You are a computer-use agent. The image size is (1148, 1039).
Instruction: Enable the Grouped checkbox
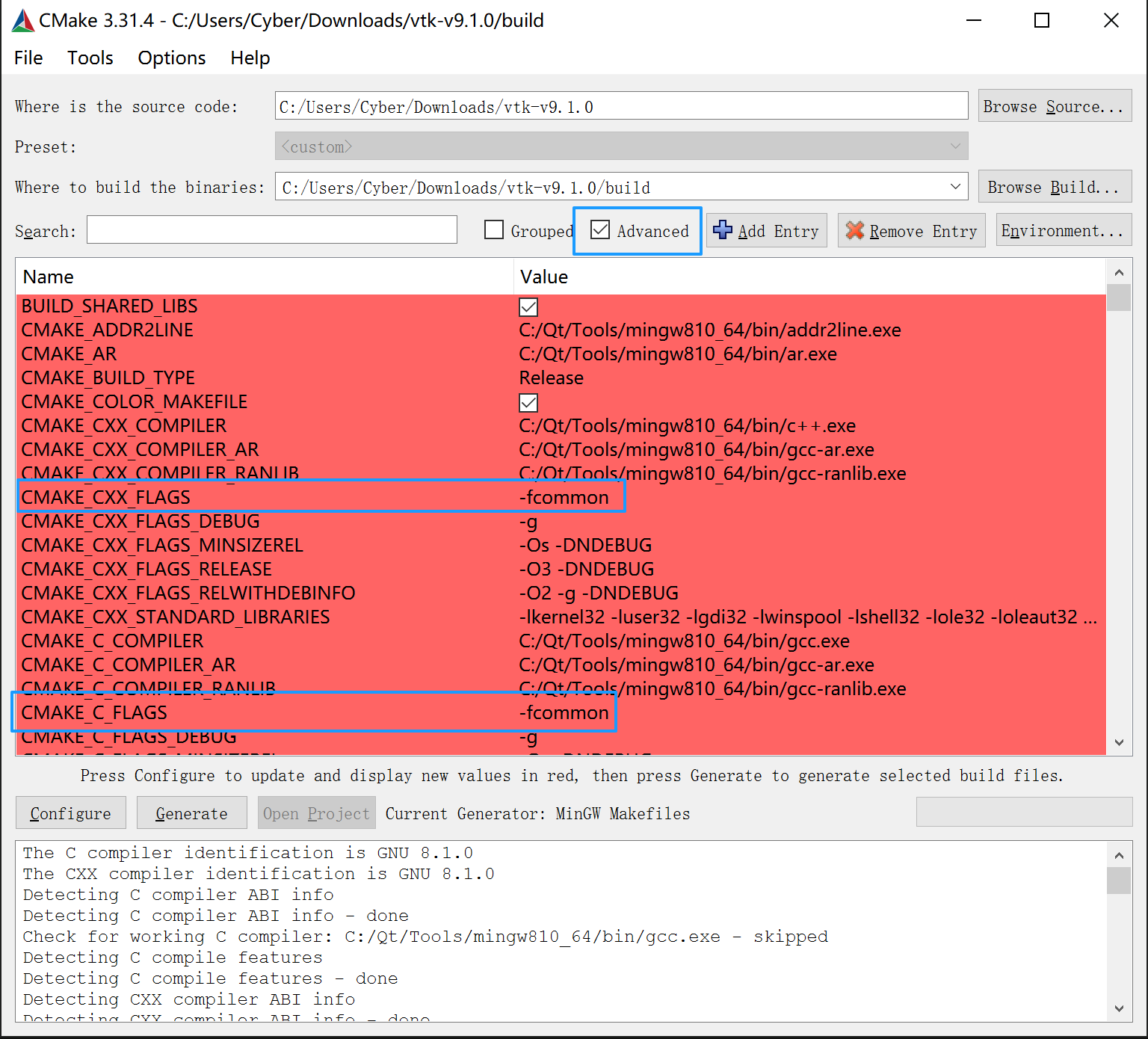pos(494,230)
